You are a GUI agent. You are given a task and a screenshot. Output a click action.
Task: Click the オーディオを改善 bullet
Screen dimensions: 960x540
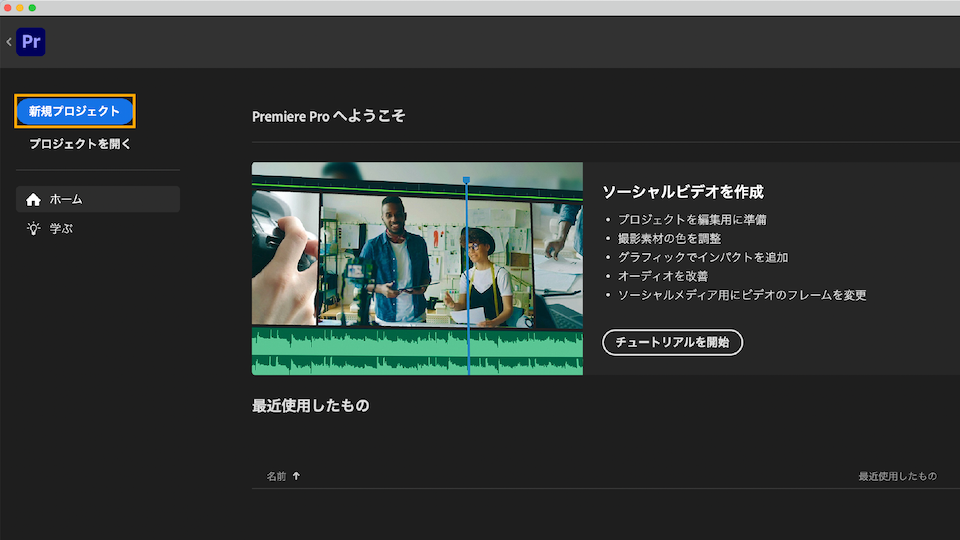pyautogui.click(x=662, y=276)
